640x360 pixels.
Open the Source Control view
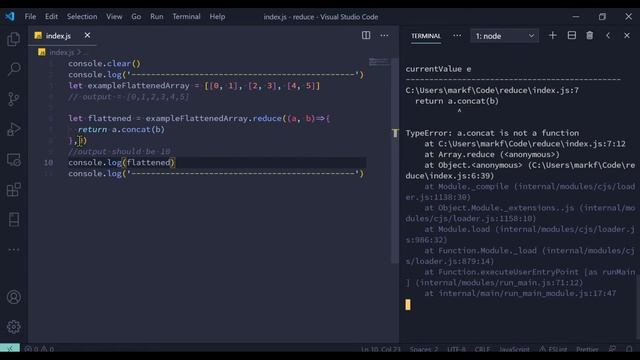(14, 99)
